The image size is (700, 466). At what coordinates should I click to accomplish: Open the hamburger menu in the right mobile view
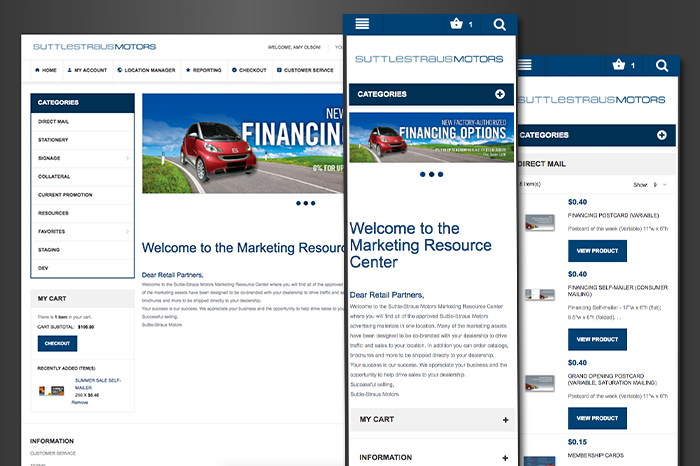point(525,65)
